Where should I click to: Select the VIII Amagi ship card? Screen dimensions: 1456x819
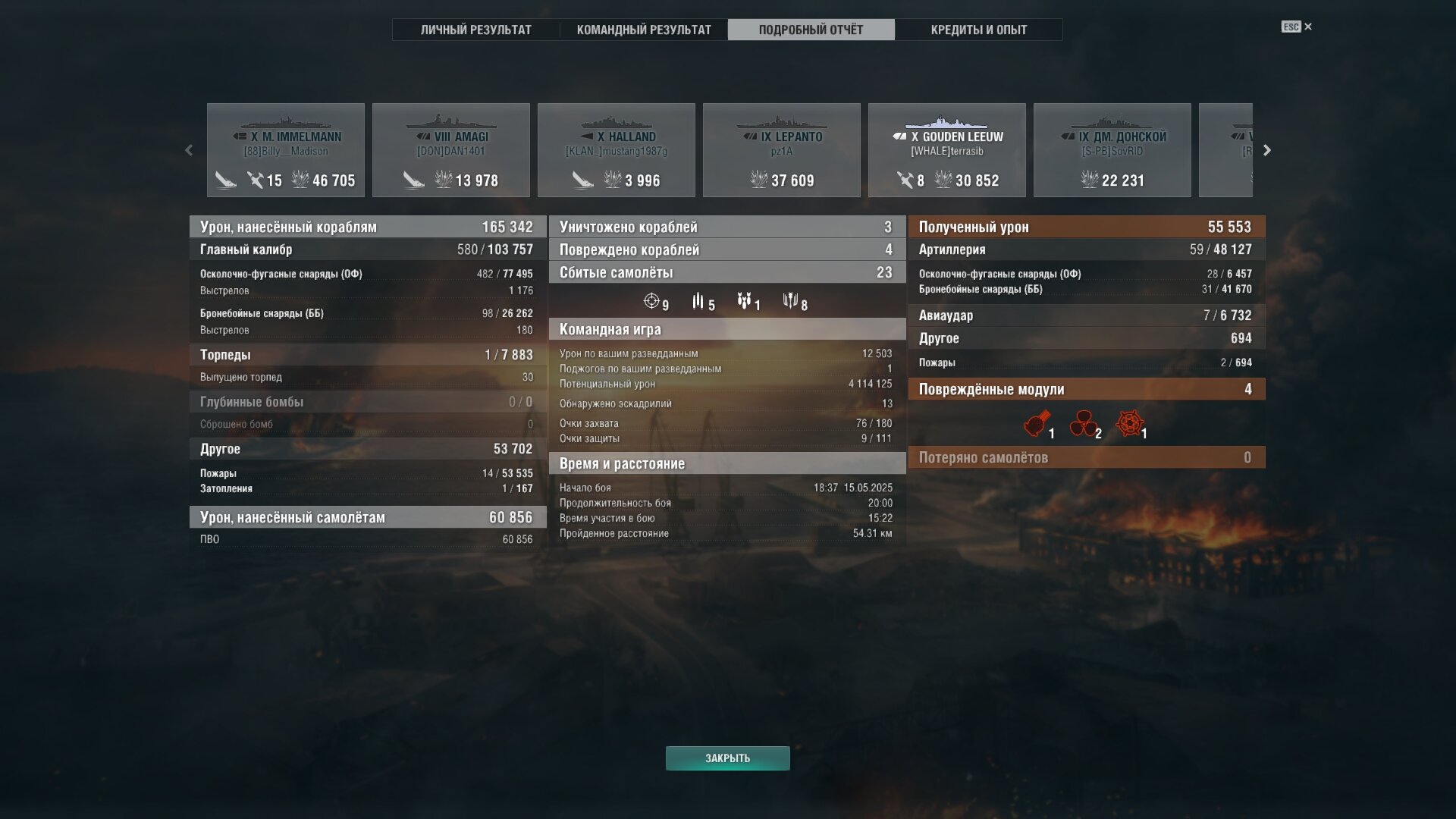(x=451, y=150)
